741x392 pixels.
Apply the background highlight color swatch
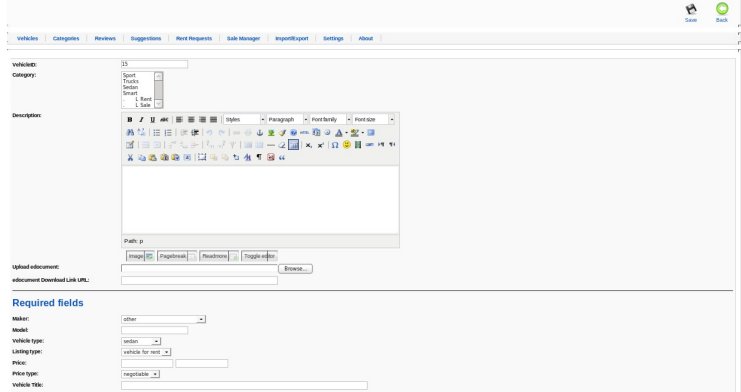pyautogui.click(x=354, y=132)
